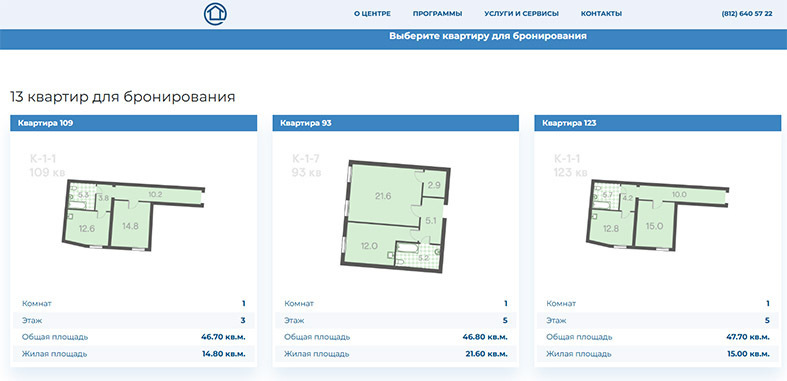The image size is (787, 381).
Task: Open the О ЦЕНТРЕ menu item
Action: point(372,14)
